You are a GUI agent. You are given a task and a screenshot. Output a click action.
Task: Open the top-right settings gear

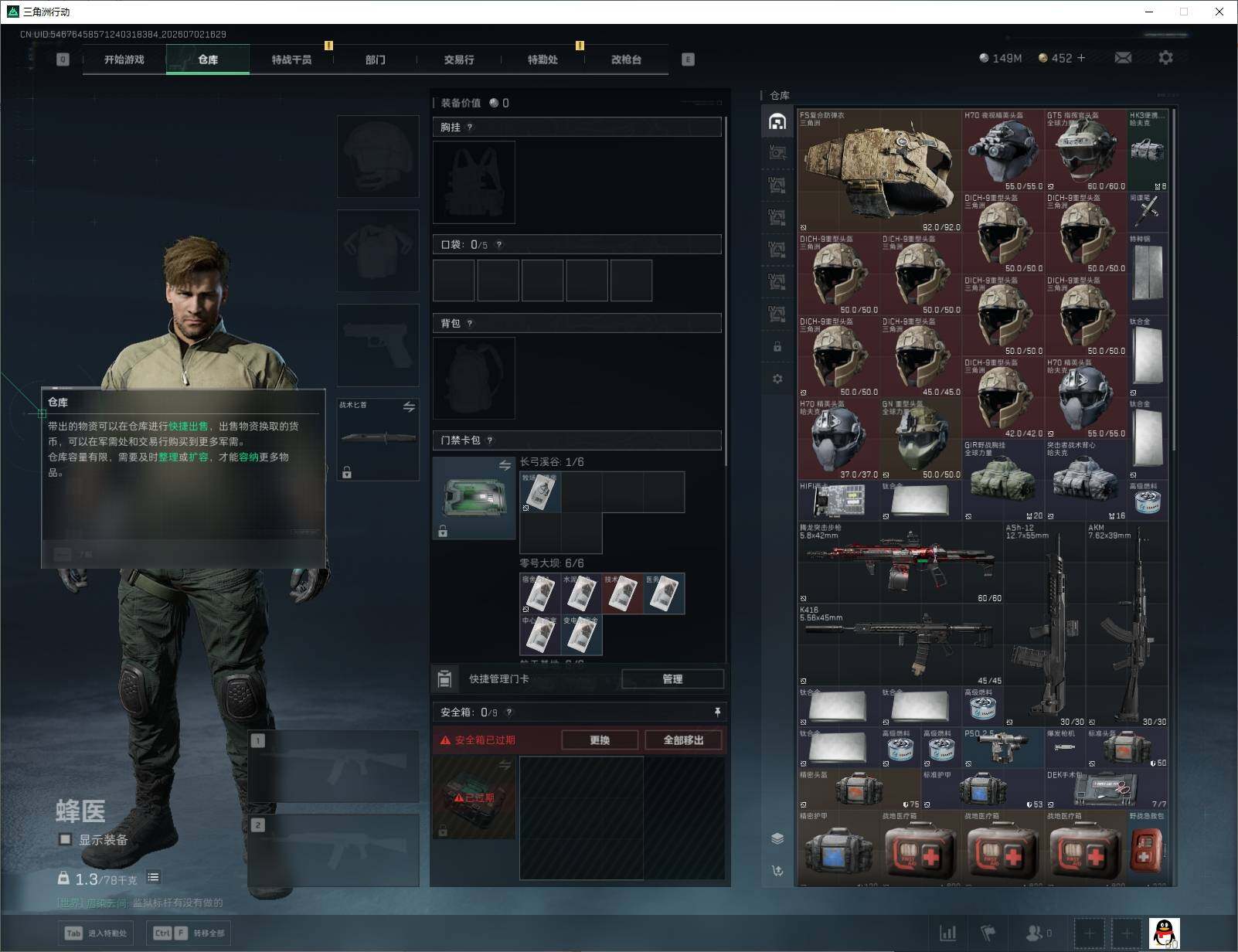pyautogui.click(x=1165, y=58)
